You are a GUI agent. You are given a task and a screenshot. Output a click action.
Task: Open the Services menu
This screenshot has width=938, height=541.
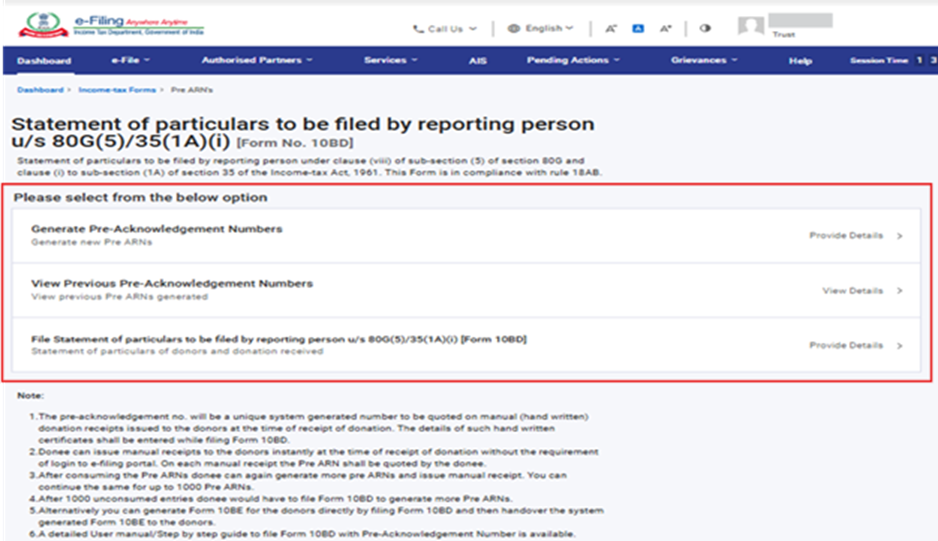[x=391, y=60]
